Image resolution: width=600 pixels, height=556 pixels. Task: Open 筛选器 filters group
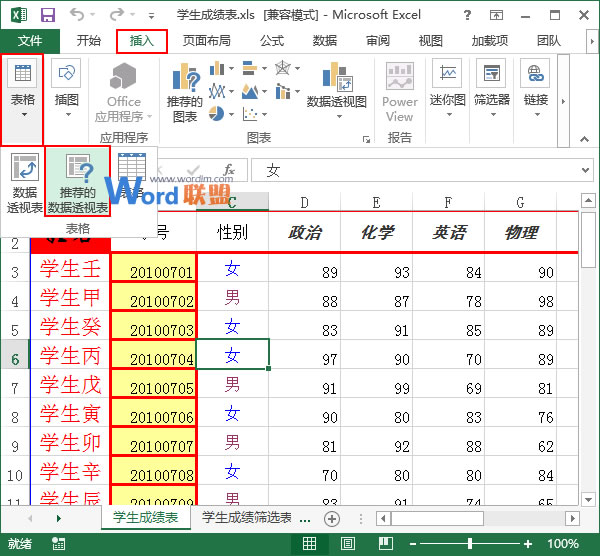click(x=492, y=88)
